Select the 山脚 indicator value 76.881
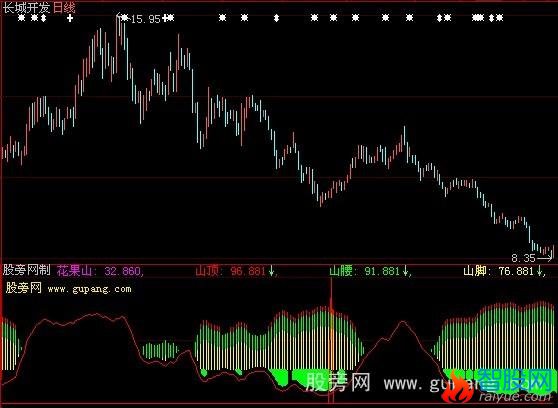Screen dimensions: 558x408 pos(516,272)
